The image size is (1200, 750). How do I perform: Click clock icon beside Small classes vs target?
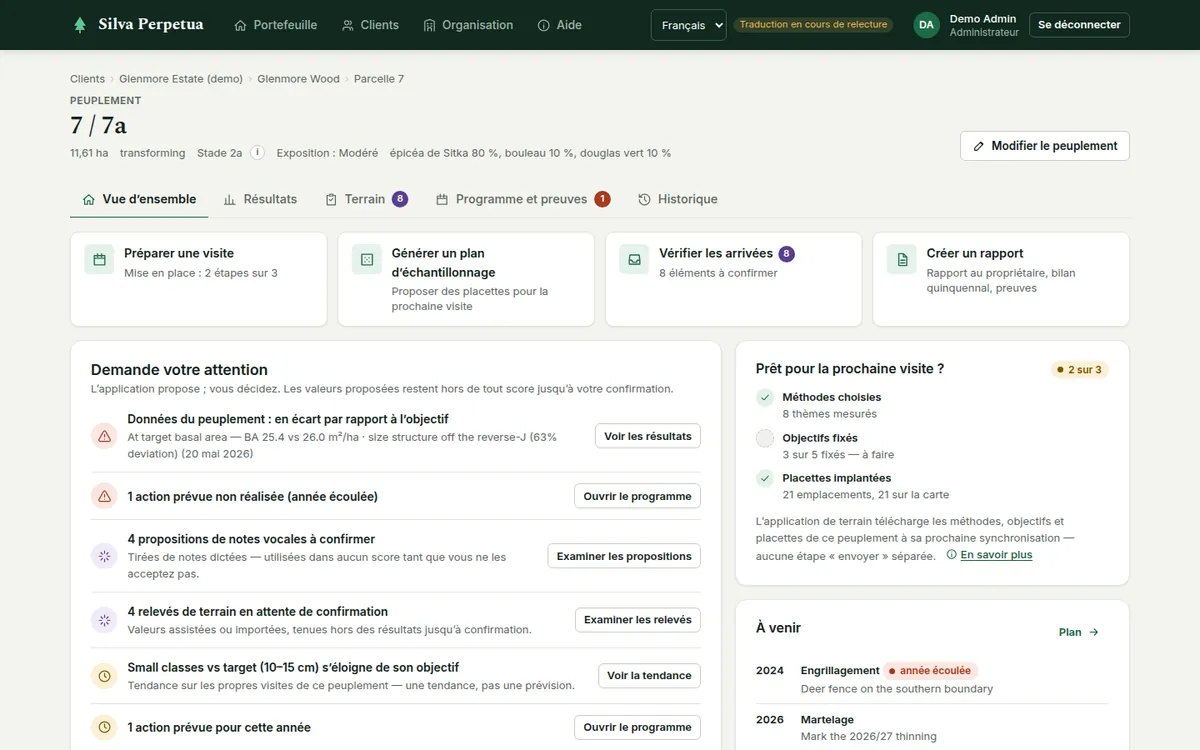click(x=104, y=676)
